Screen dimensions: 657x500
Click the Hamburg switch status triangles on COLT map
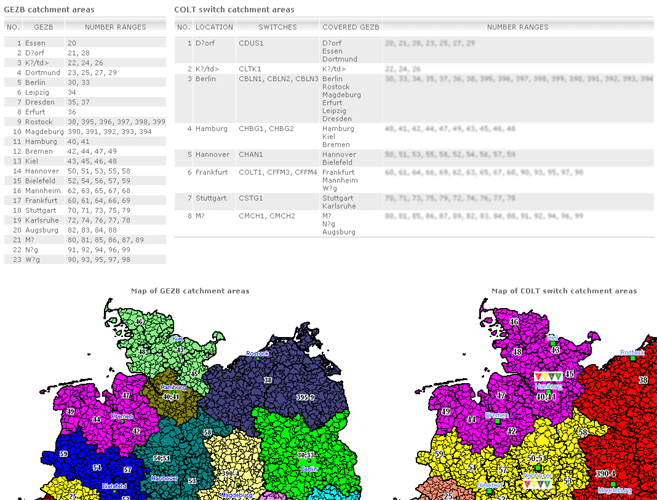pos(547,376)
